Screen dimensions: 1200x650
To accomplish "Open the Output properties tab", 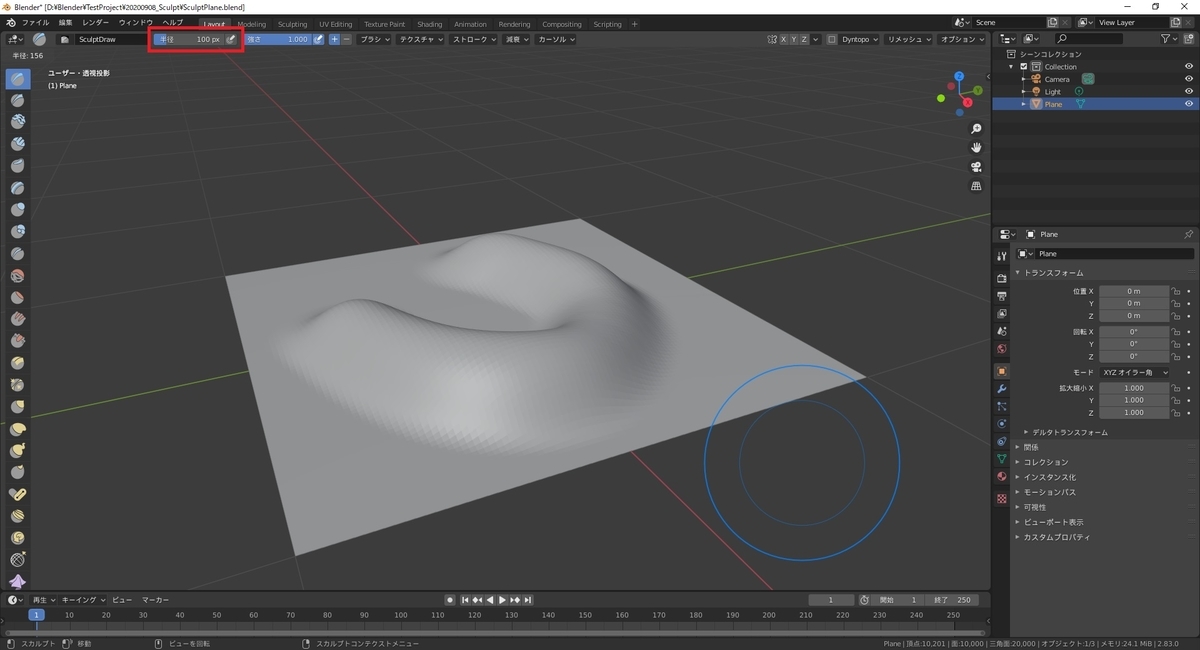I will pos(1002,296).
